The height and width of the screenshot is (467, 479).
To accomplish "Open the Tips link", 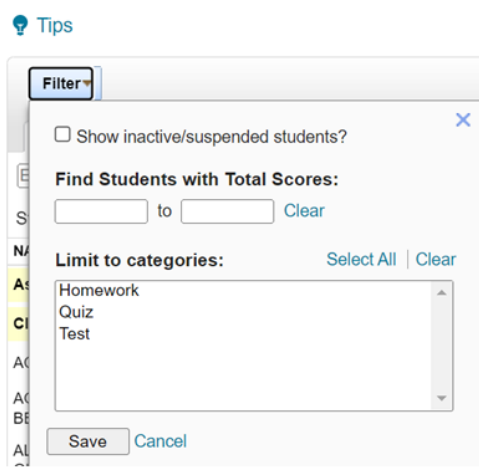I will tap(55, 25).
